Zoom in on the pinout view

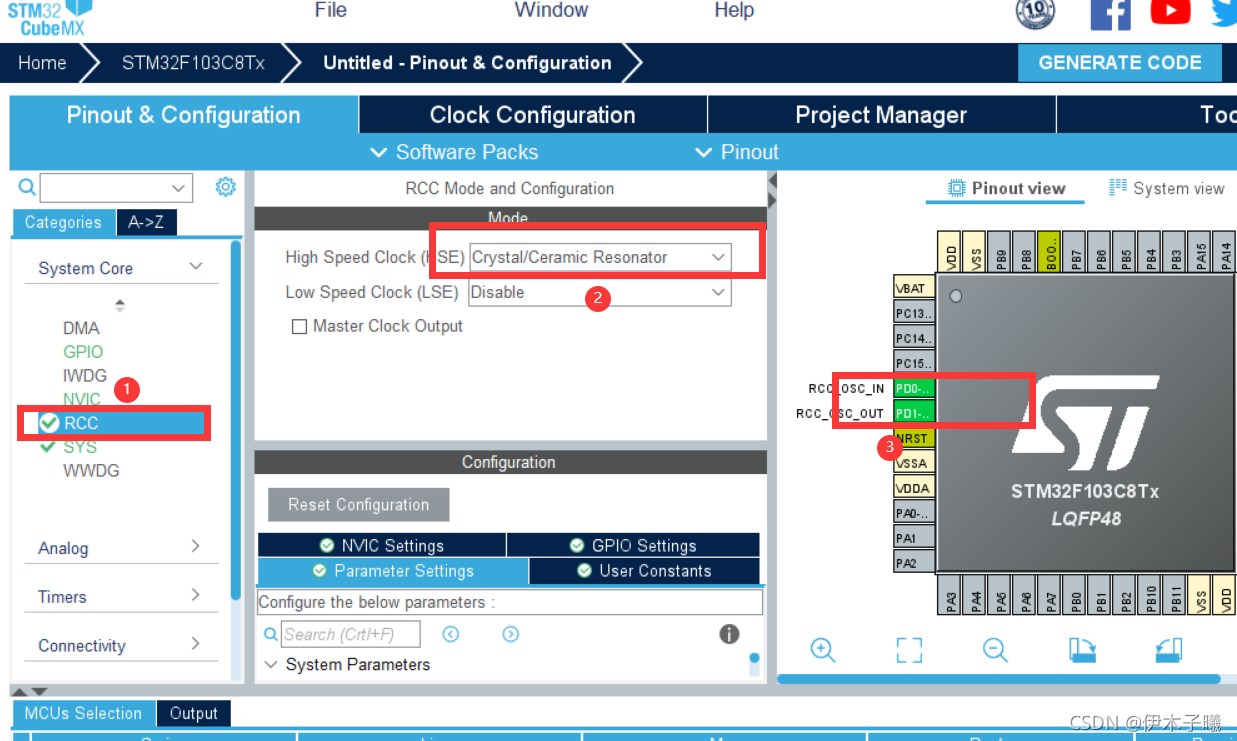(x=823, y=650)
